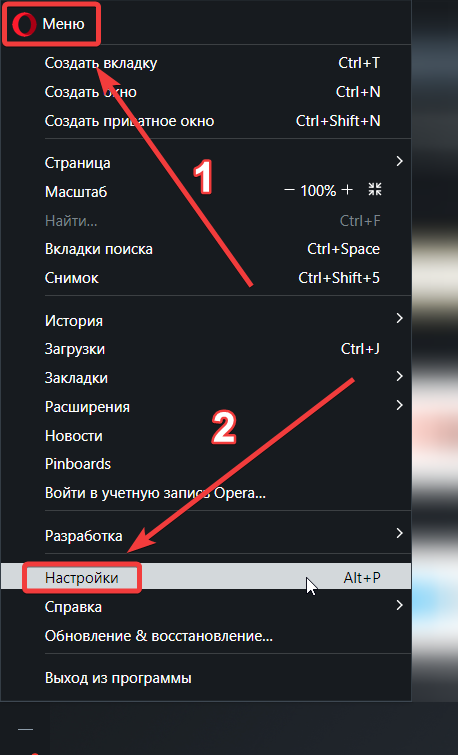Select Снимок menu entry
458x755 pixels.
coord(206,278)
